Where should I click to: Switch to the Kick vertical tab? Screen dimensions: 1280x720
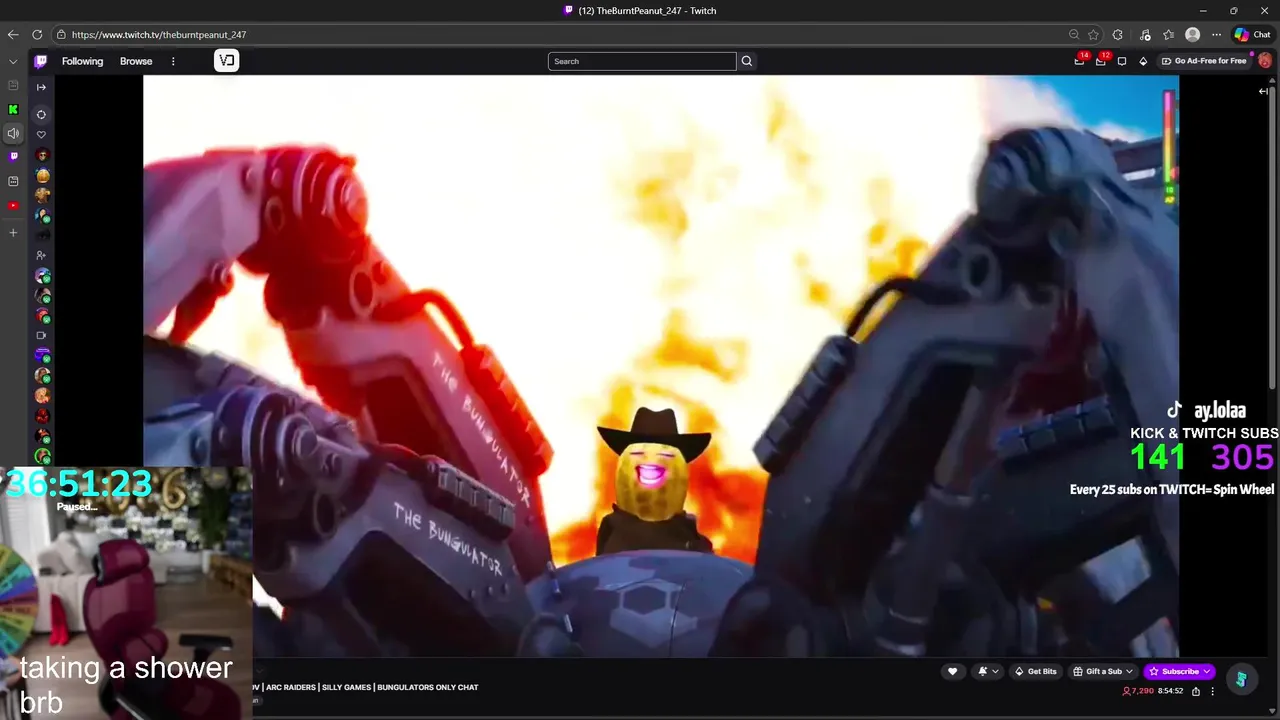click(13, 110)
